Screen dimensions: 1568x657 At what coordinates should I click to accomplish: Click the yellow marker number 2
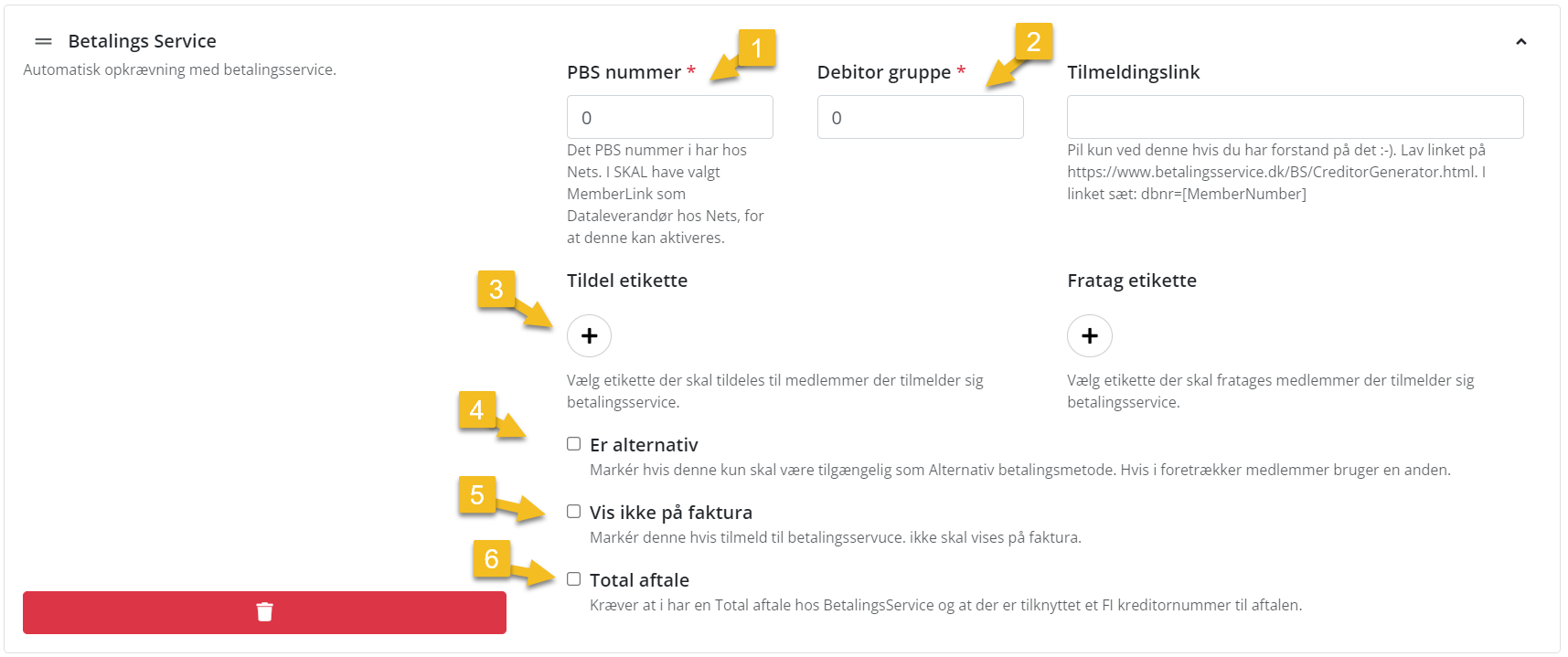pos(1033,42)
